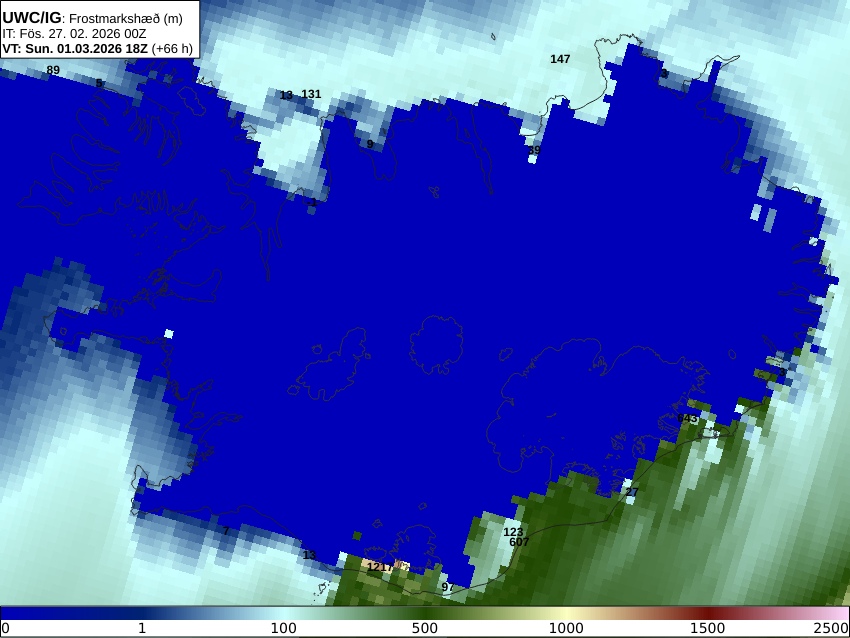Pick the pink end of the color scale

point(838,613)
